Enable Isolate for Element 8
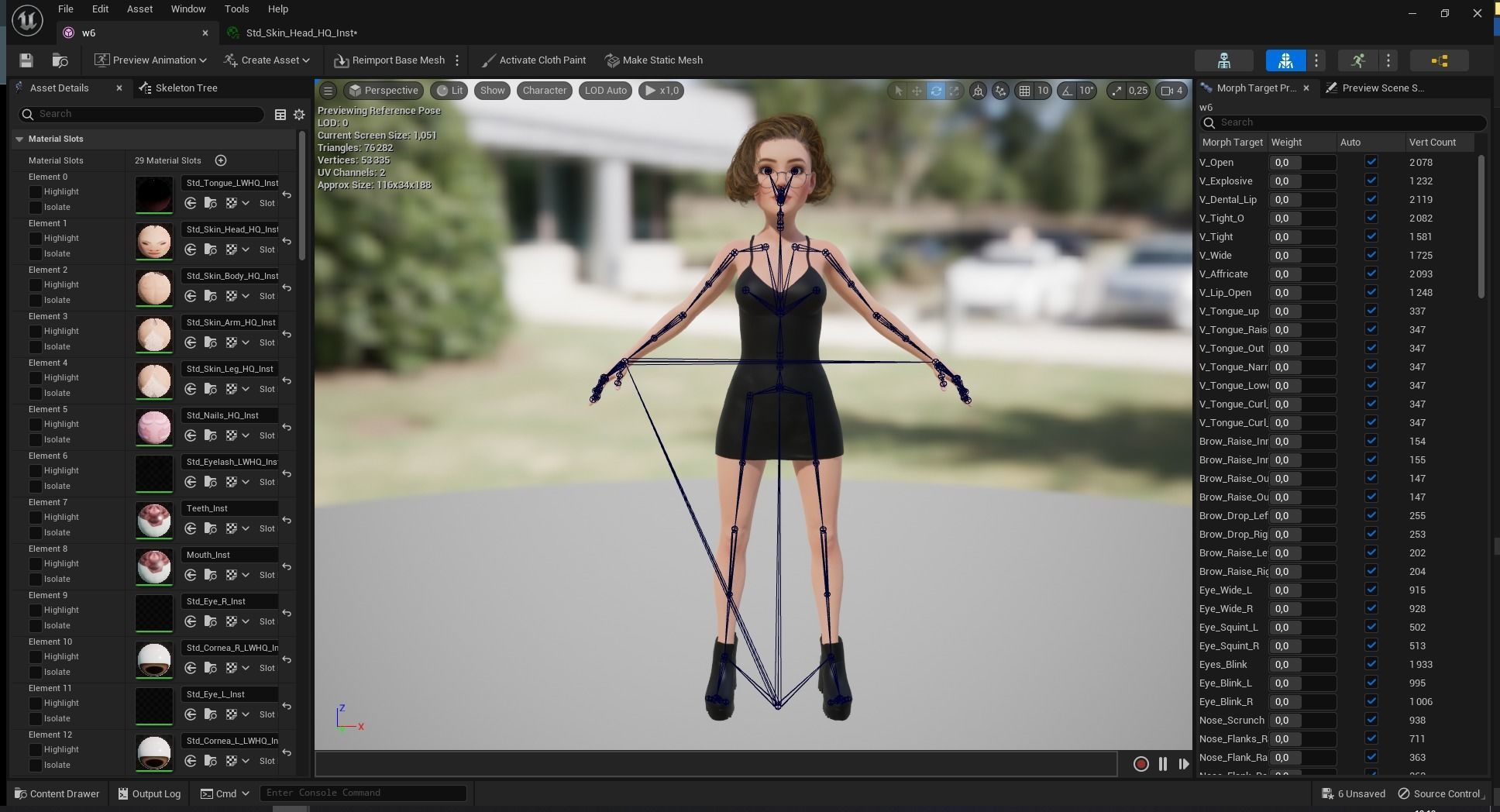The height and width of the screenshot is (812, 1500). click(x=36, y=579)
